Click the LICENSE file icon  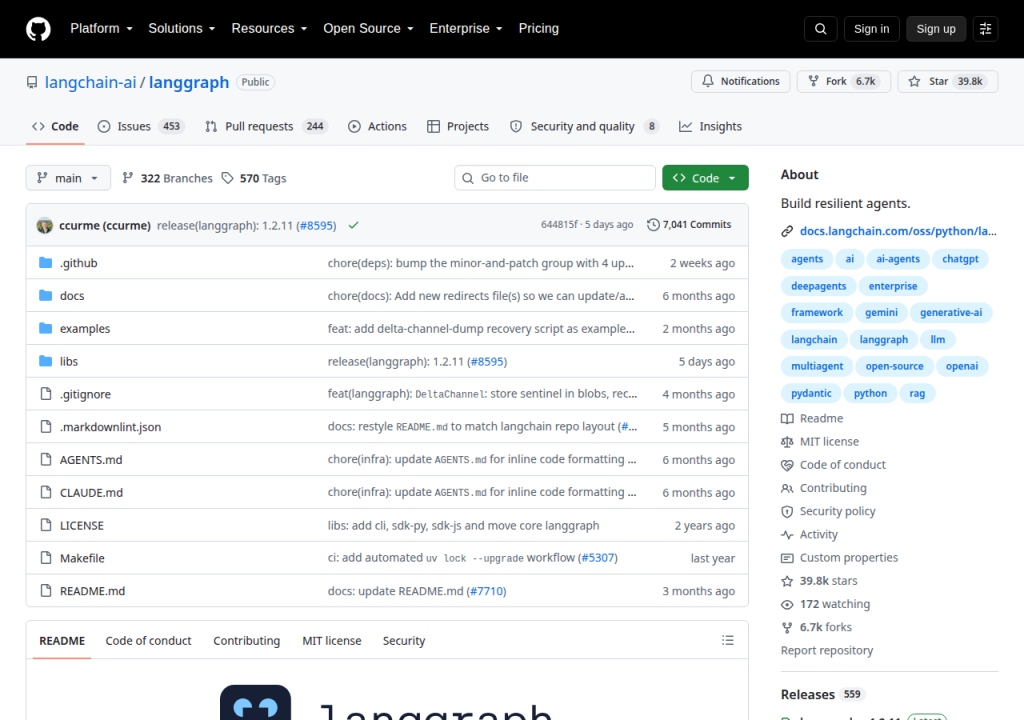[x=46, y=525]
